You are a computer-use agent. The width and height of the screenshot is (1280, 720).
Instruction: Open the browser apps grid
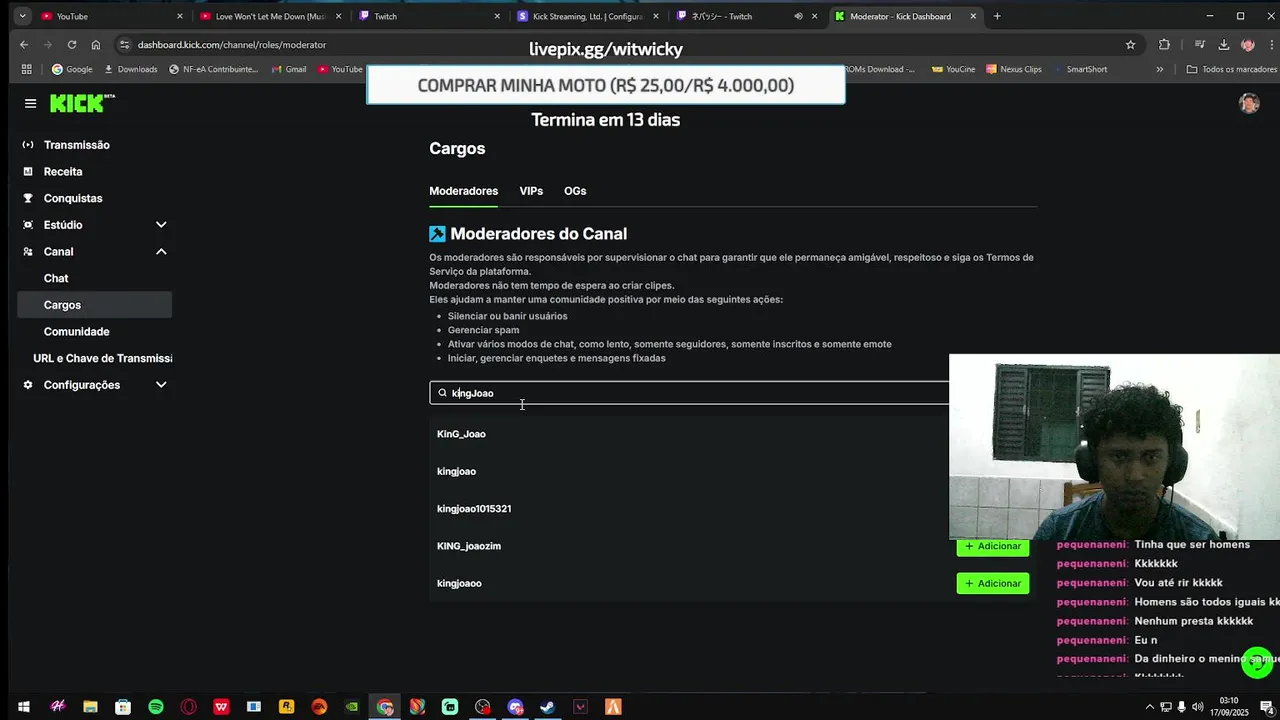coord(26,69)
